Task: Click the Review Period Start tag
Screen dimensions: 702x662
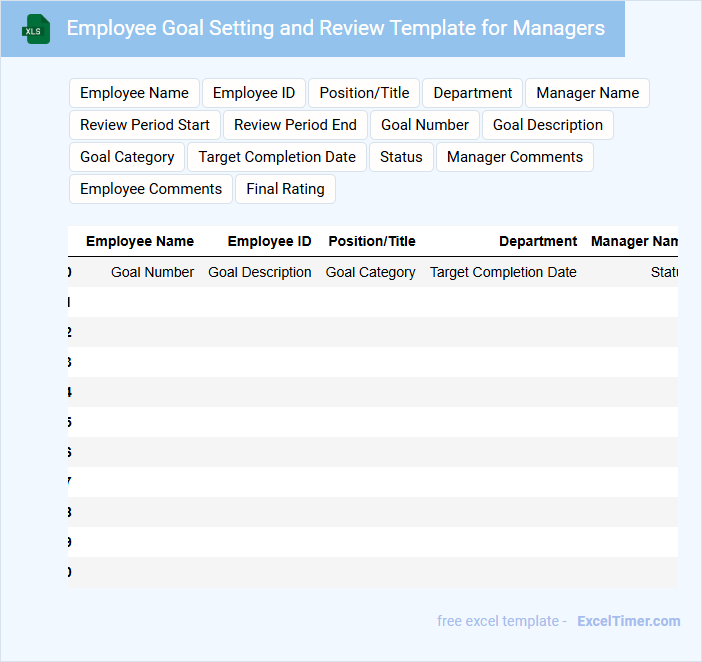Action: [145, 125]
